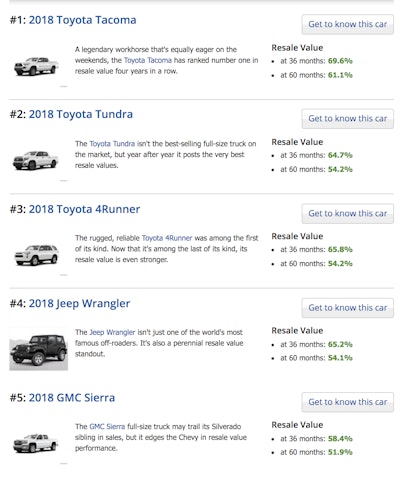Image resolution: width=400 pixels, height=477 pixels.
Task: Open the 2018 Jeep Wrangler heading link
Action: click(x=79, y=303)
